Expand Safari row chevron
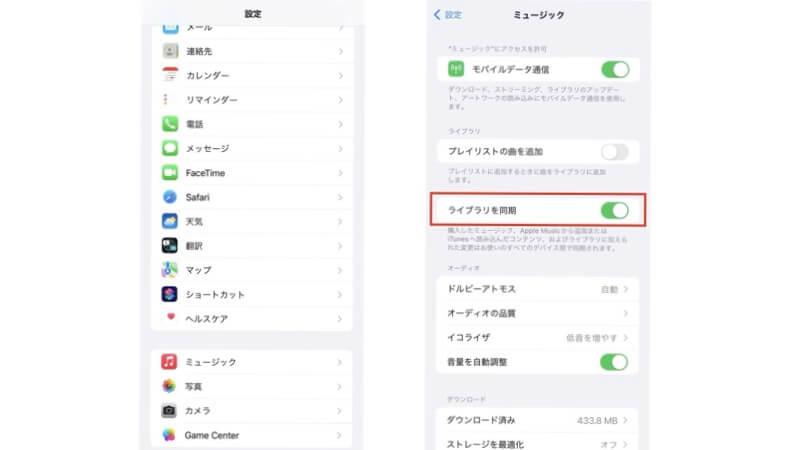This screenshot has width=800, height=450. (340, 197)
